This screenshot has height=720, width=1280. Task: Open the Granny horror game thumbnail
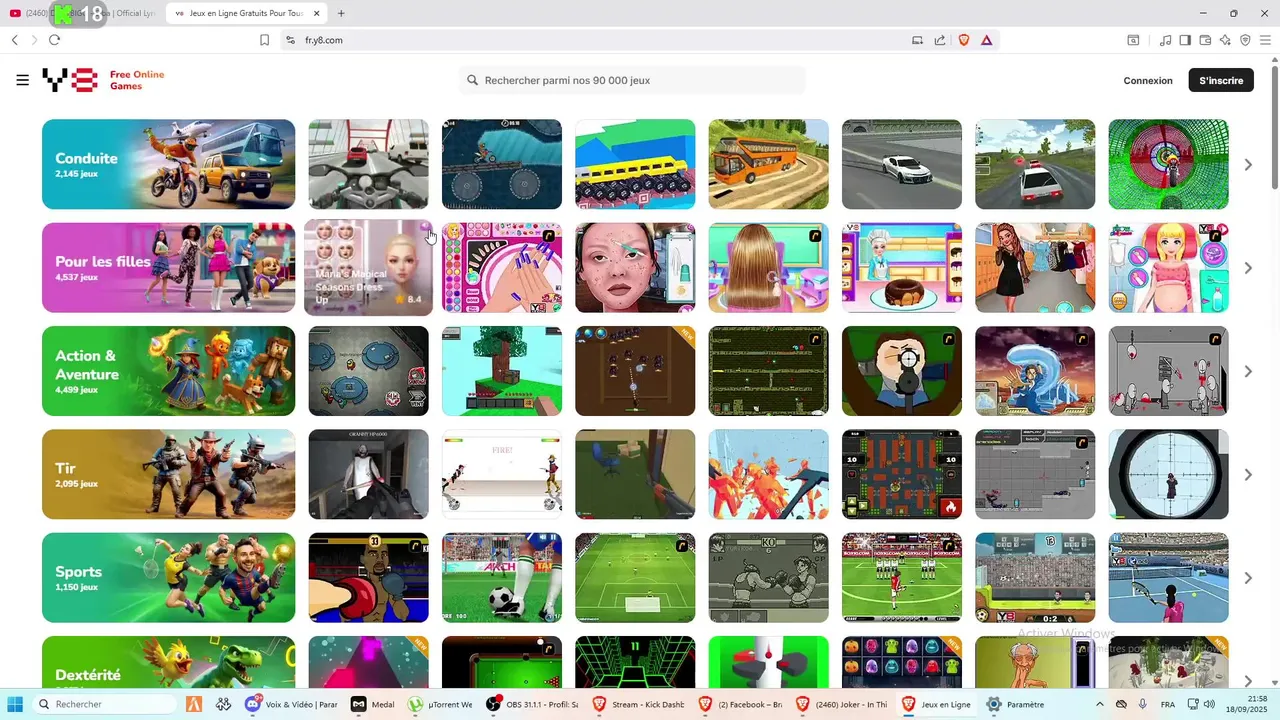point(368,474)
